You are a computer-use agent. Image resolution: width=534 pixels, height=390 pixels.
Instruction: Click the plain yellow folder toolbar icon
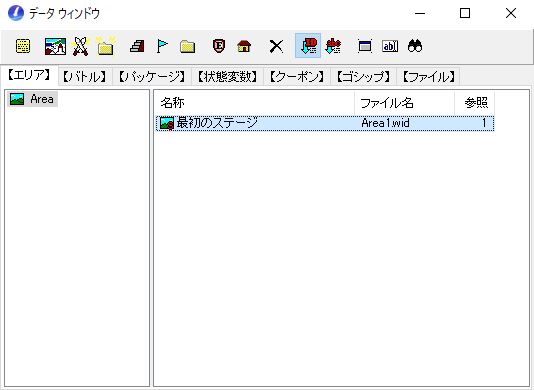pos(187,46)
